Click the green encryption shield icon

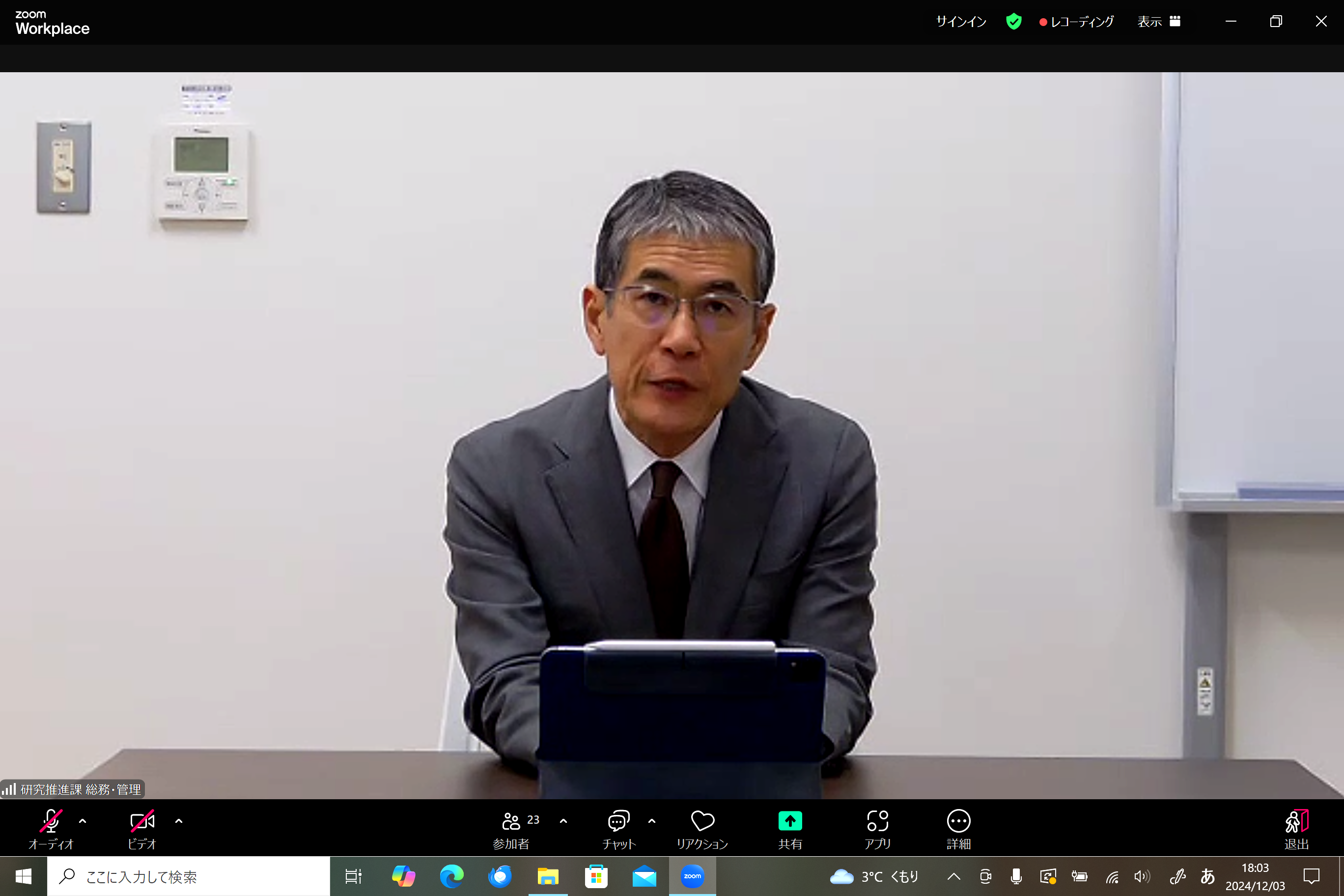tap(1013, 22)
